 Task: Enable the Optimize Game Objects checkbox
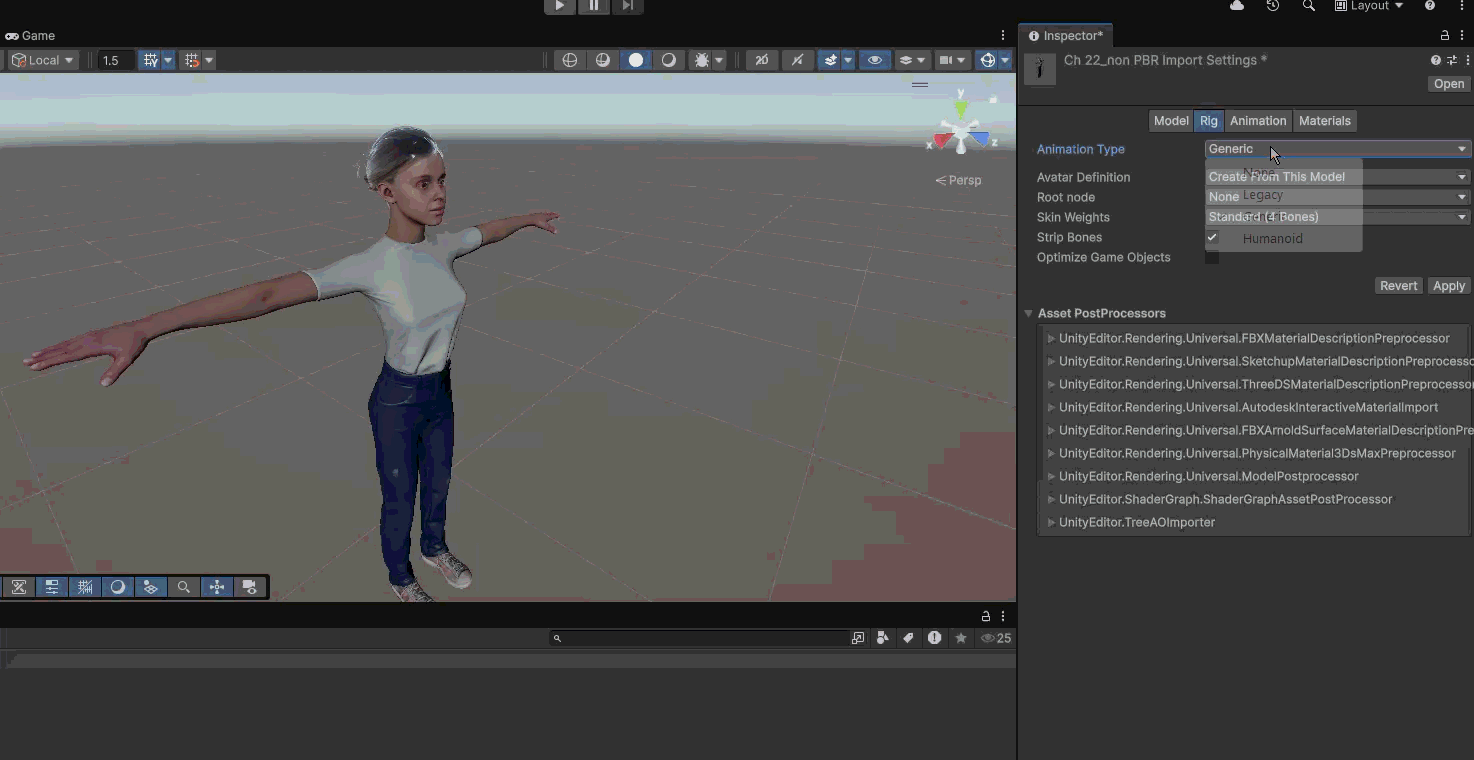(1212, 257)
